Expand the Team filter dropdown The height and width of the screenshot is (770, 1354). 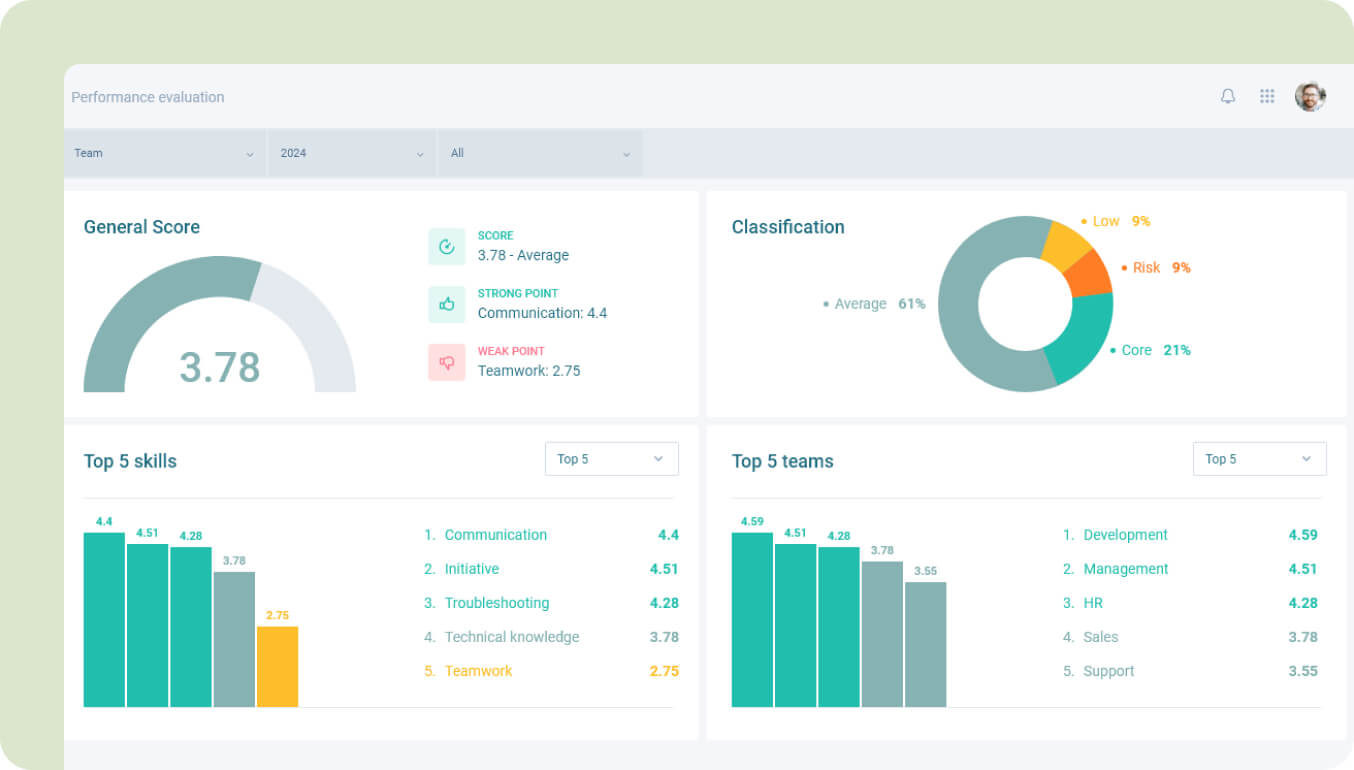(165, 153)
